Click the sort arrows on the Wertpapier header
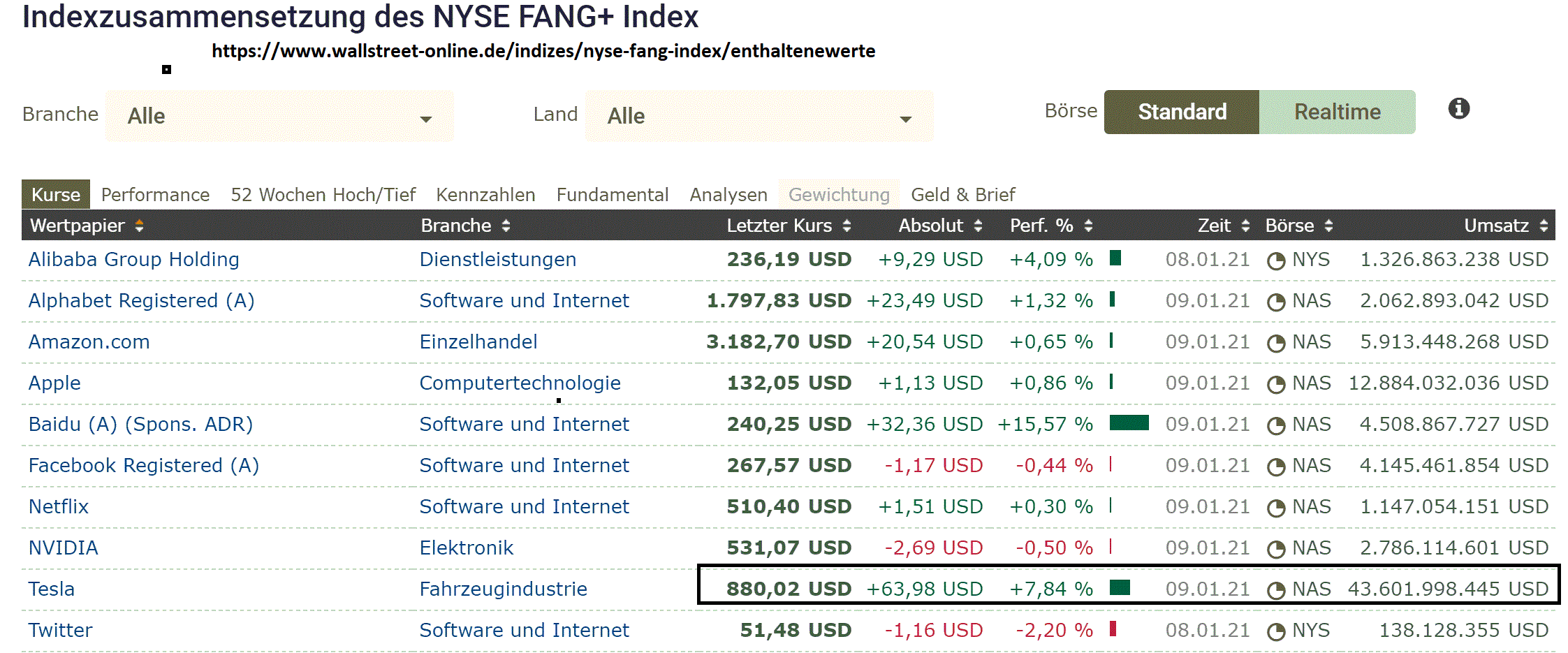Screen dimensions: 1568x653 tap(139, 226)
